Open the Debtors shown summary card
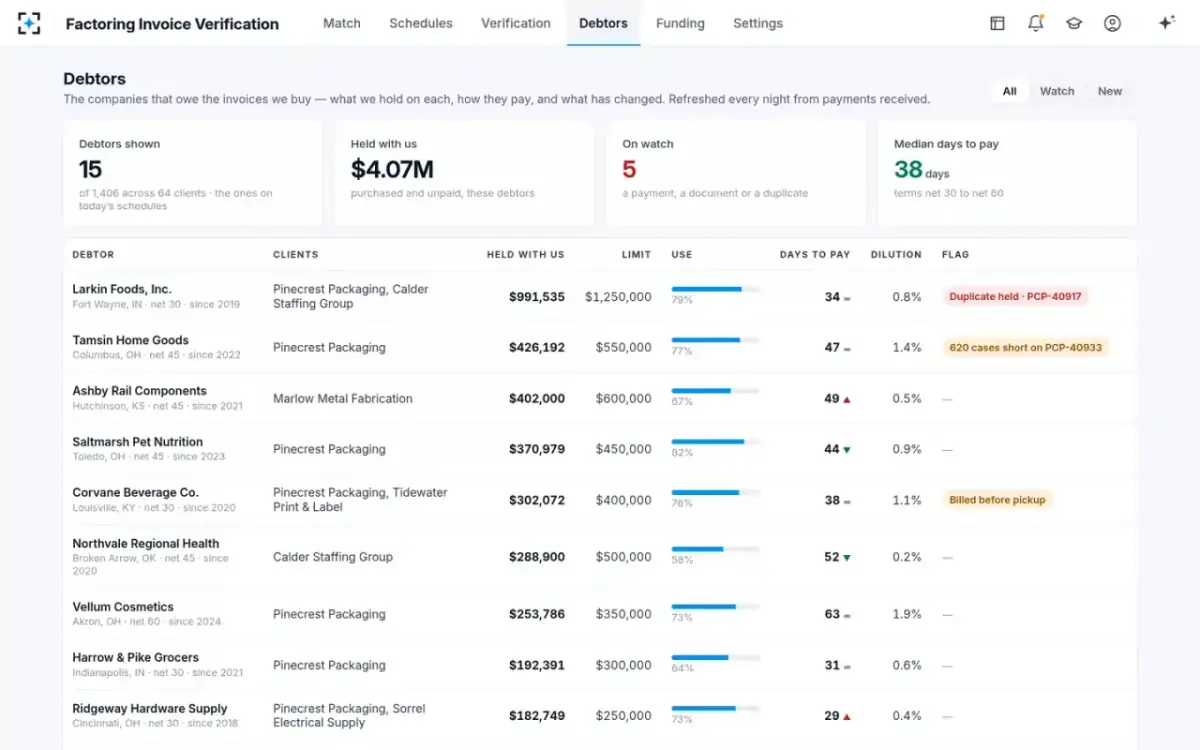This screenshot has height=750, width=1200. (193, 174)
